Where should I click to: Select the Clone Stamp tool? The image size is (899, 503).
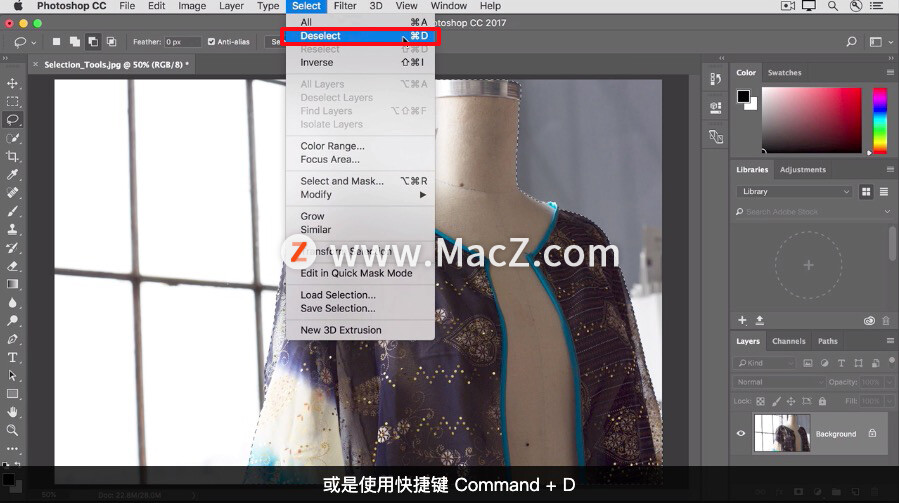12,229
